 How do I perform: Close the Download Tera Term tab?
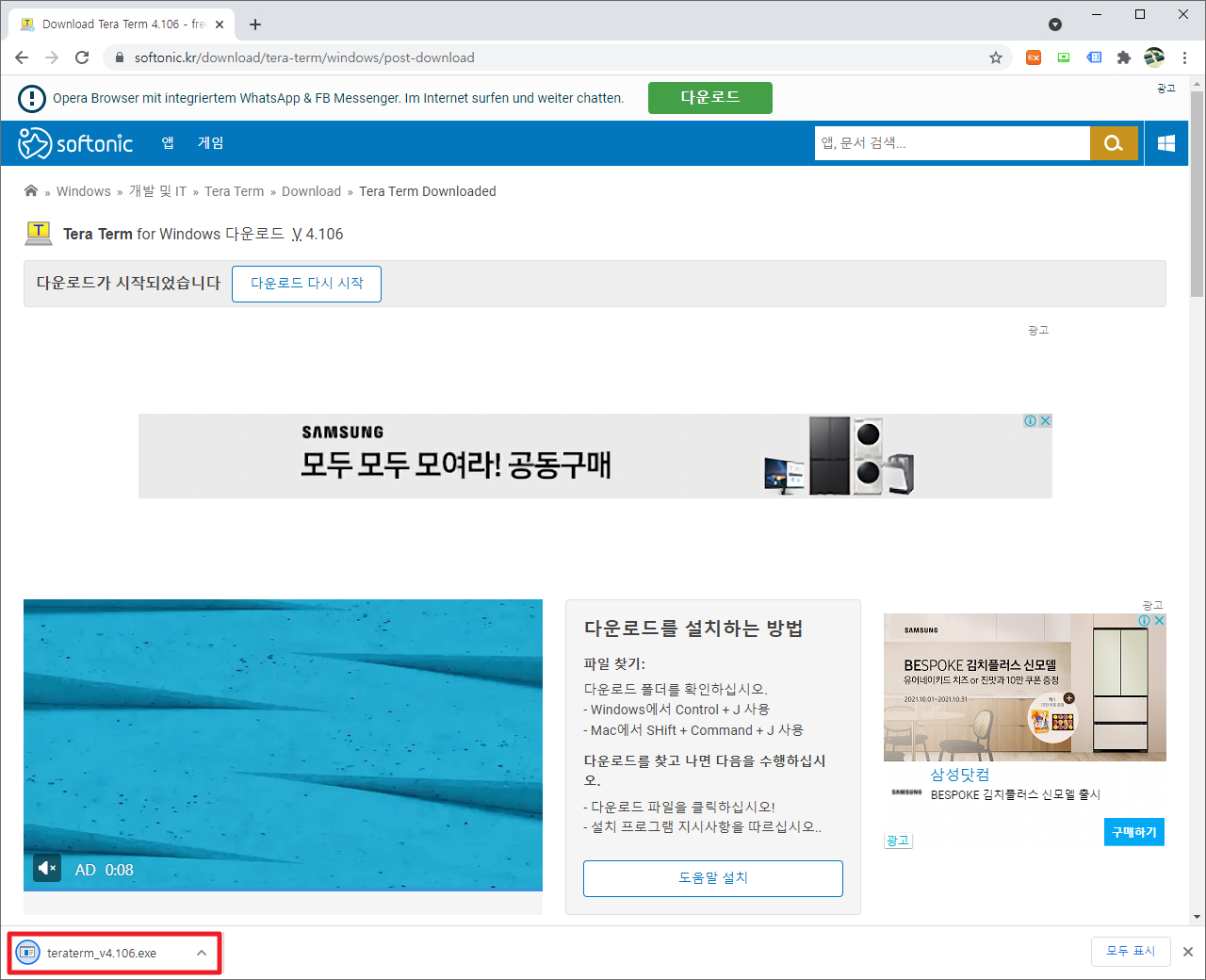click(220, 24)
